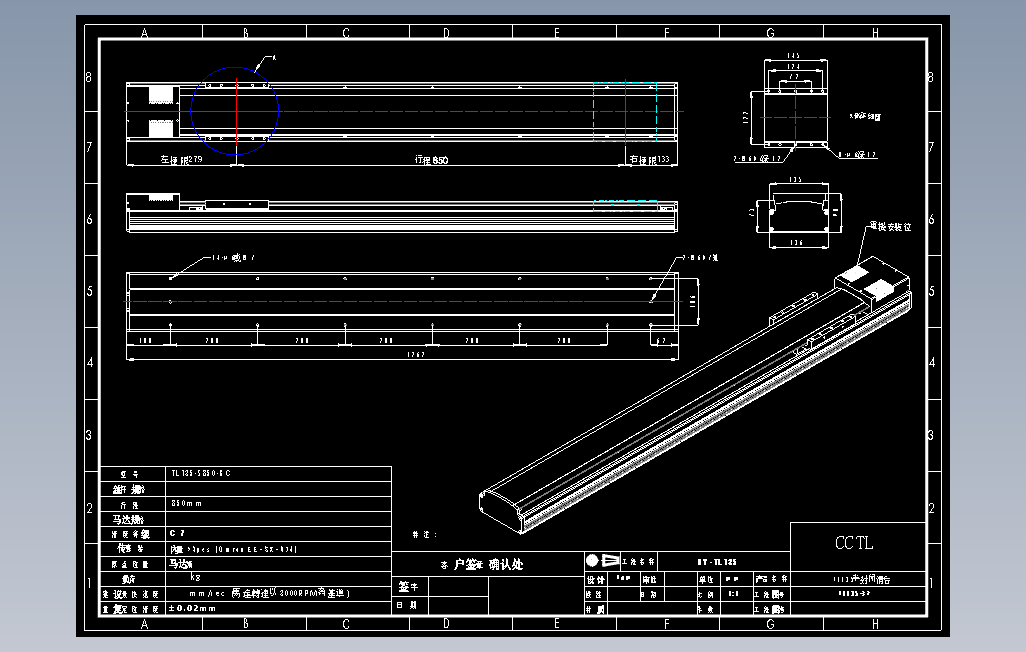Select the CCTL title text
This screenshot has width=1026, height=652.
coord(854,543)
